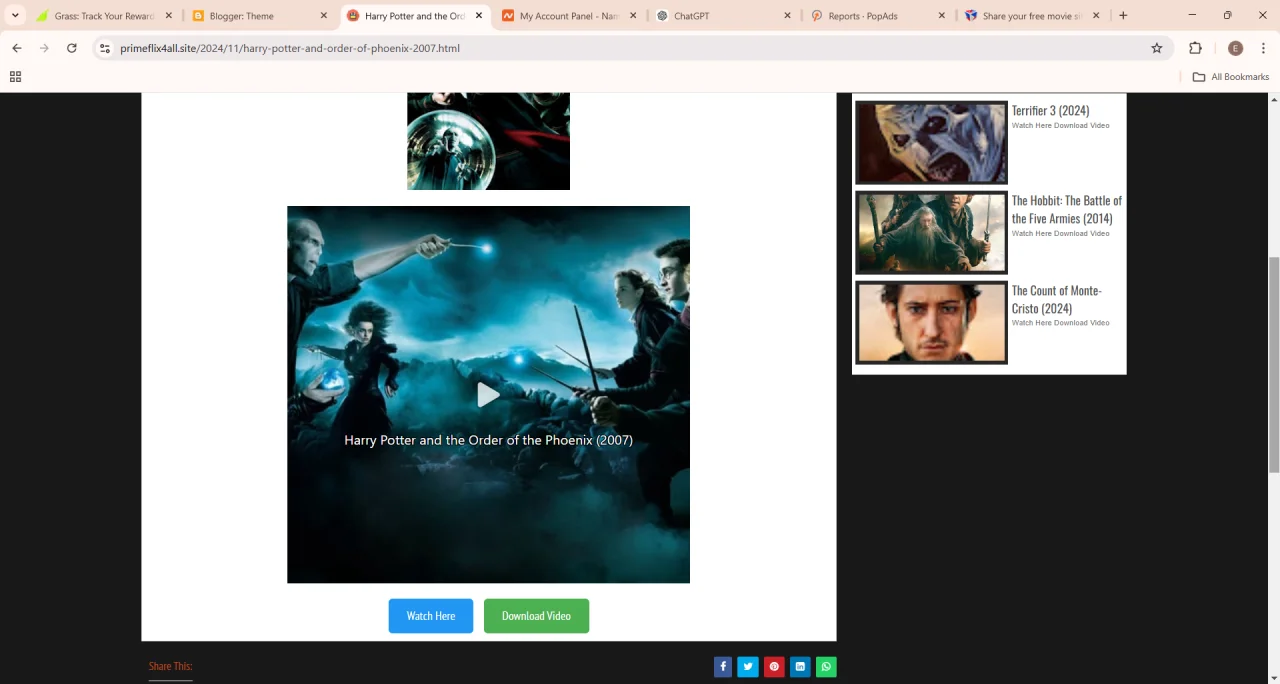
Task: Reload the current page
Action: (x=72, y=48)
